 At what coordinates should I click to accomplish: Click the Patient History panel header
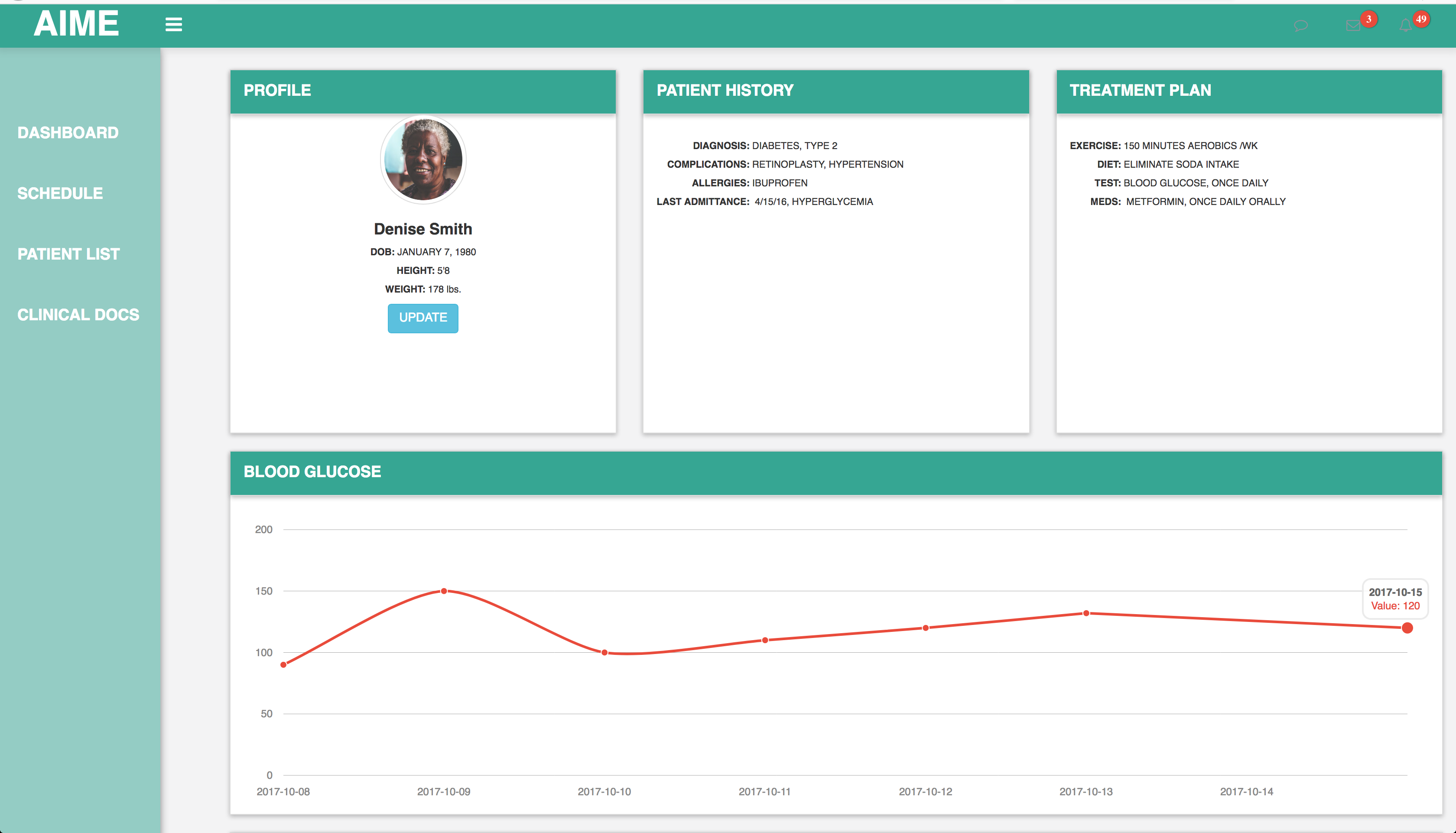(836, 91)
